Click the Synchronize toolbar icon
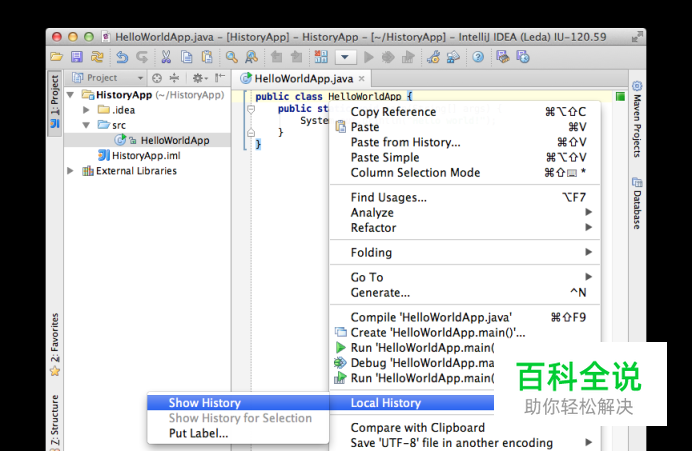 (x=97, y=57)
